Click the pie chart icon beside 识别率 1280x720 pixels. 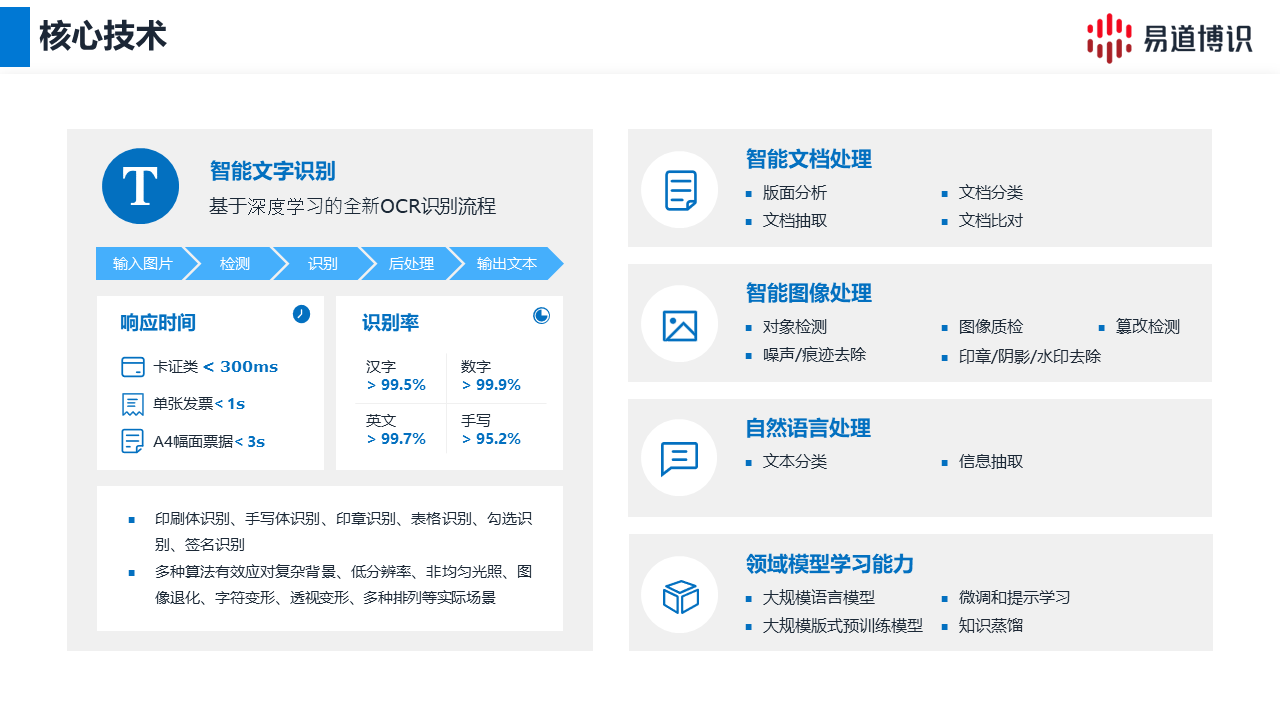pyautogui.click(x=541, y=316)
